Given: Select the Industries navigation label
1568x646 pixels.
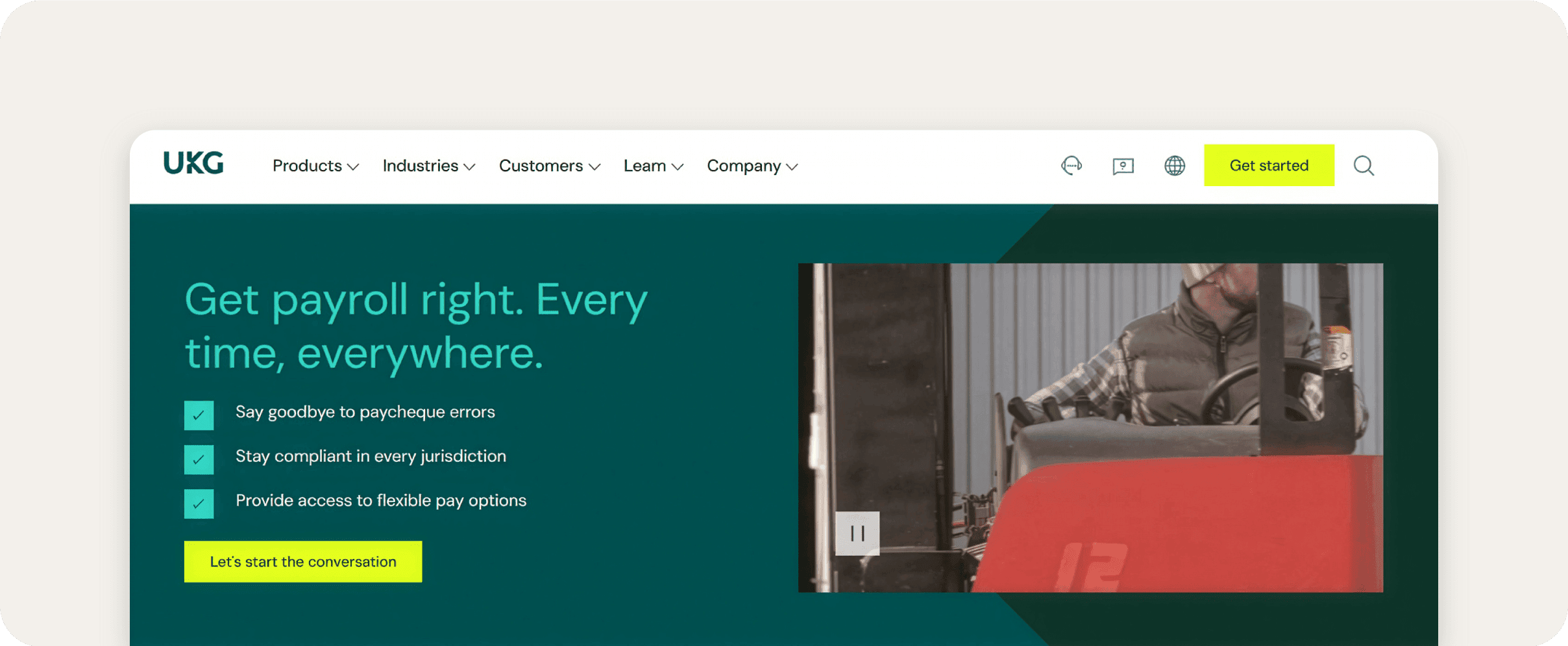Looking at the screenshot, I should (420, 166).
